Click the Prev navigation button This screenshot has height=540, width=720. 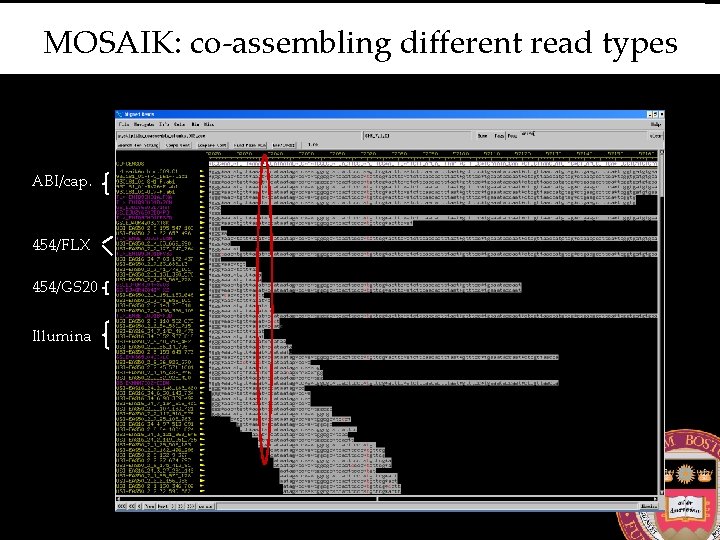coord(150,506)
